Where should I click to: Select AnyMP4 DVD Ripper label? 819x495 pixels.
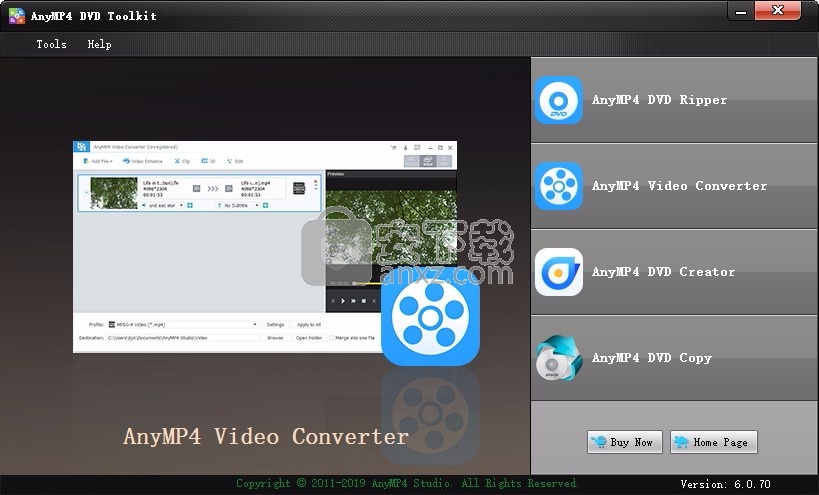(x=659, y=100)
